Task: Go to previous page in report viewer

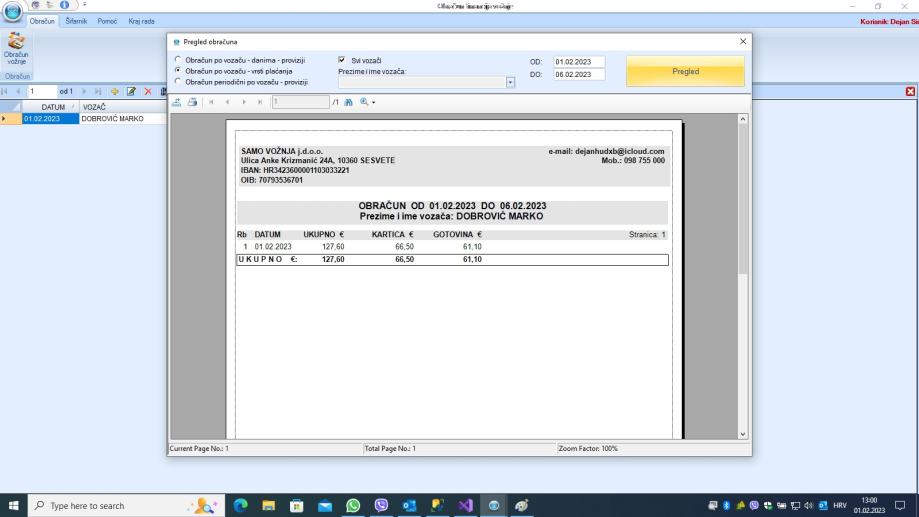Action: point(227,102)
